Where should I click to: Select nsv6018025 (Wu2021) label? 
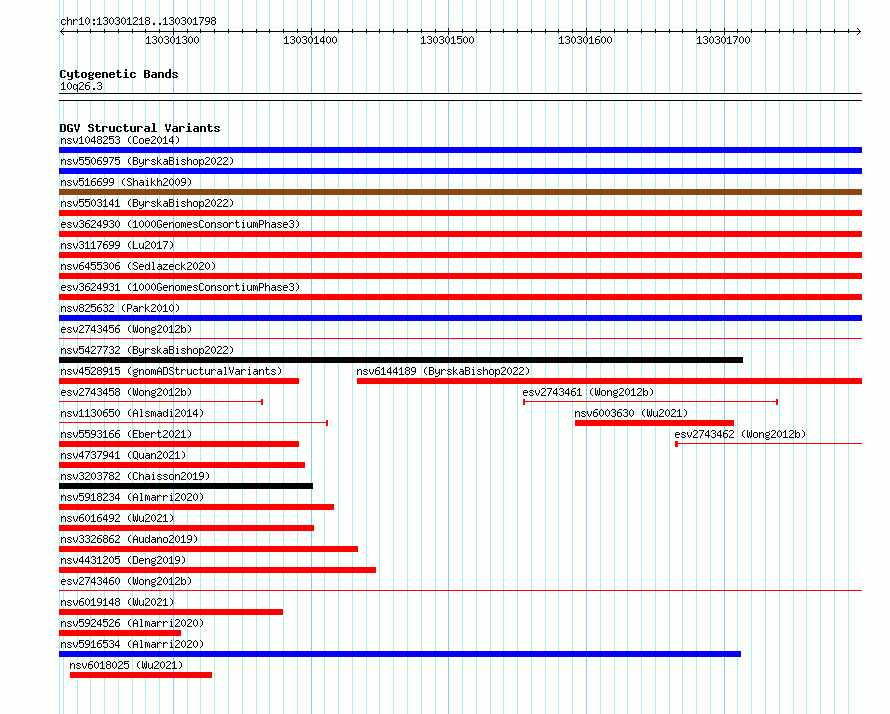pos(126,665)
